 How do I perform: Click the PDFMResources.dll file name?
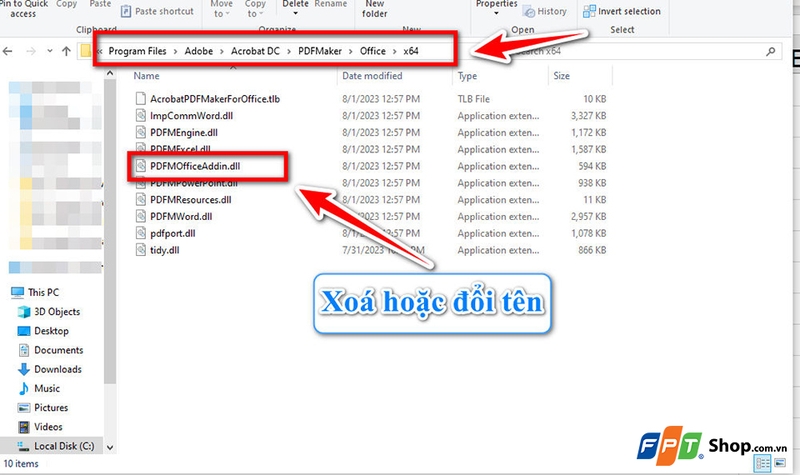tap(191, 200)
